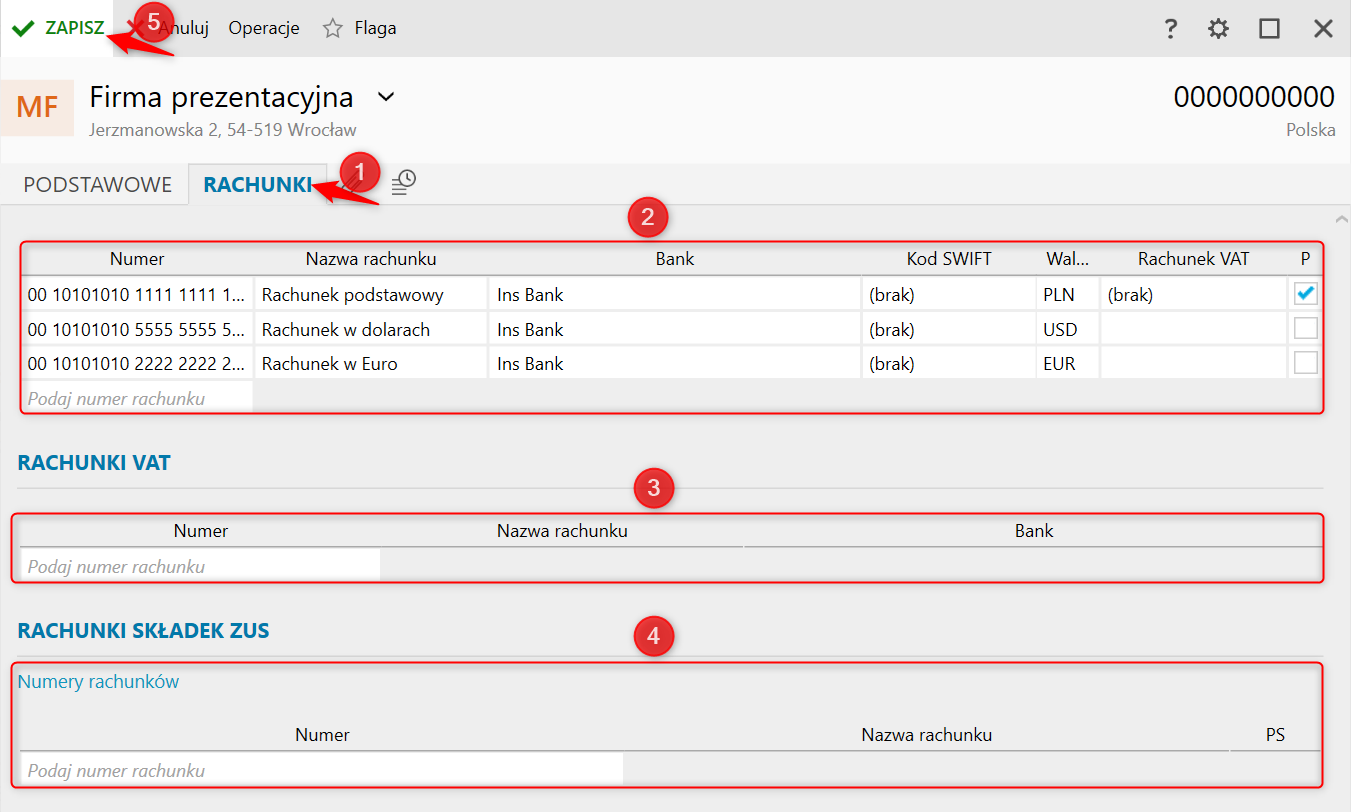Collapse section using small top-right chevron
This screenshot has width=1351, height=812.
click(1341, 218)
